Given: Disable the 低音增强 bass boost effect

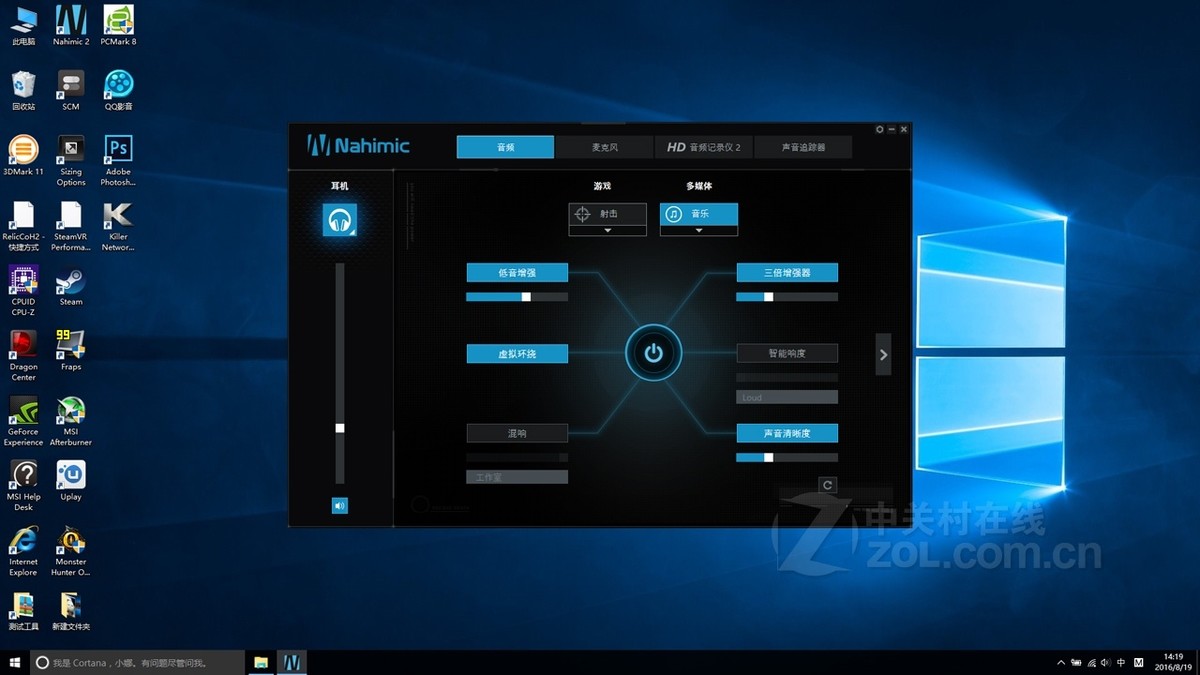Looking at the screenshot, I should coord(516,271).
